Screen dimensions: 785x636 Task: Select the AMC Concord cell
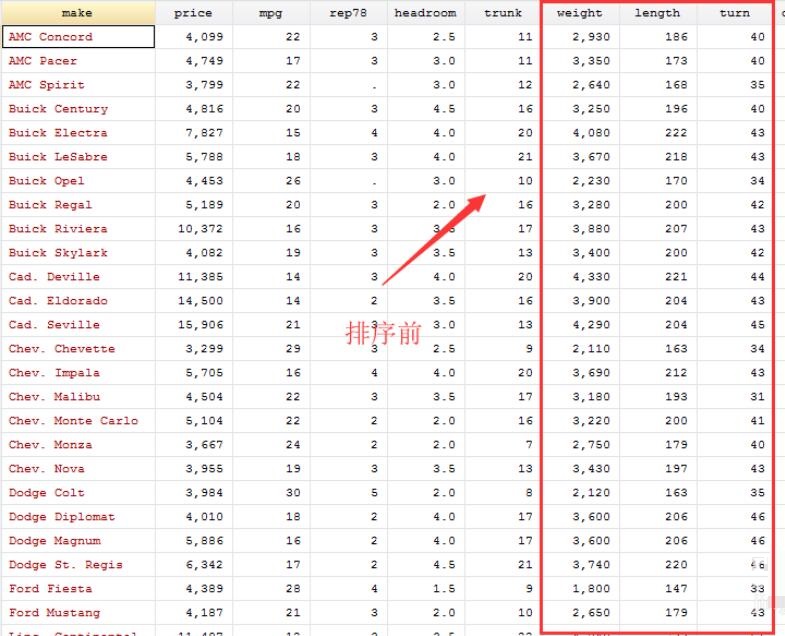coord(77,37)
